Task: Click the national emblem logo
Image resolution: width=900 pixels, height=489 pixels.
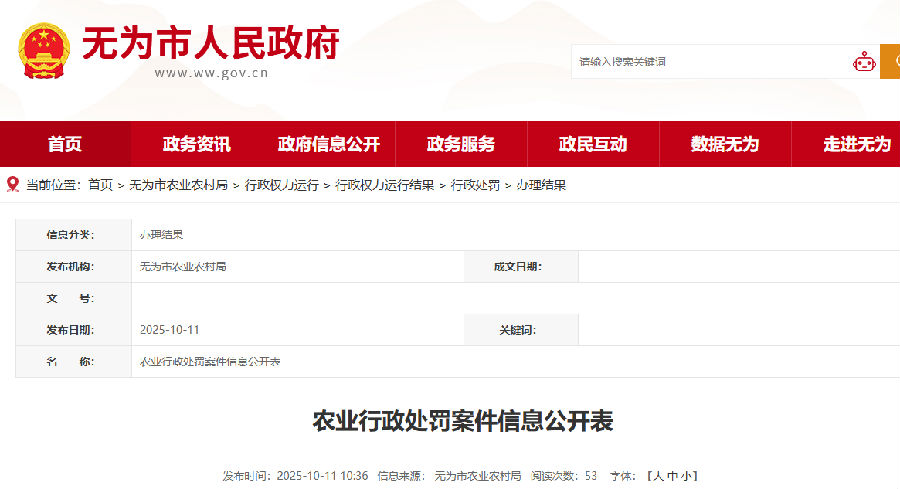Action: point(44,51)
